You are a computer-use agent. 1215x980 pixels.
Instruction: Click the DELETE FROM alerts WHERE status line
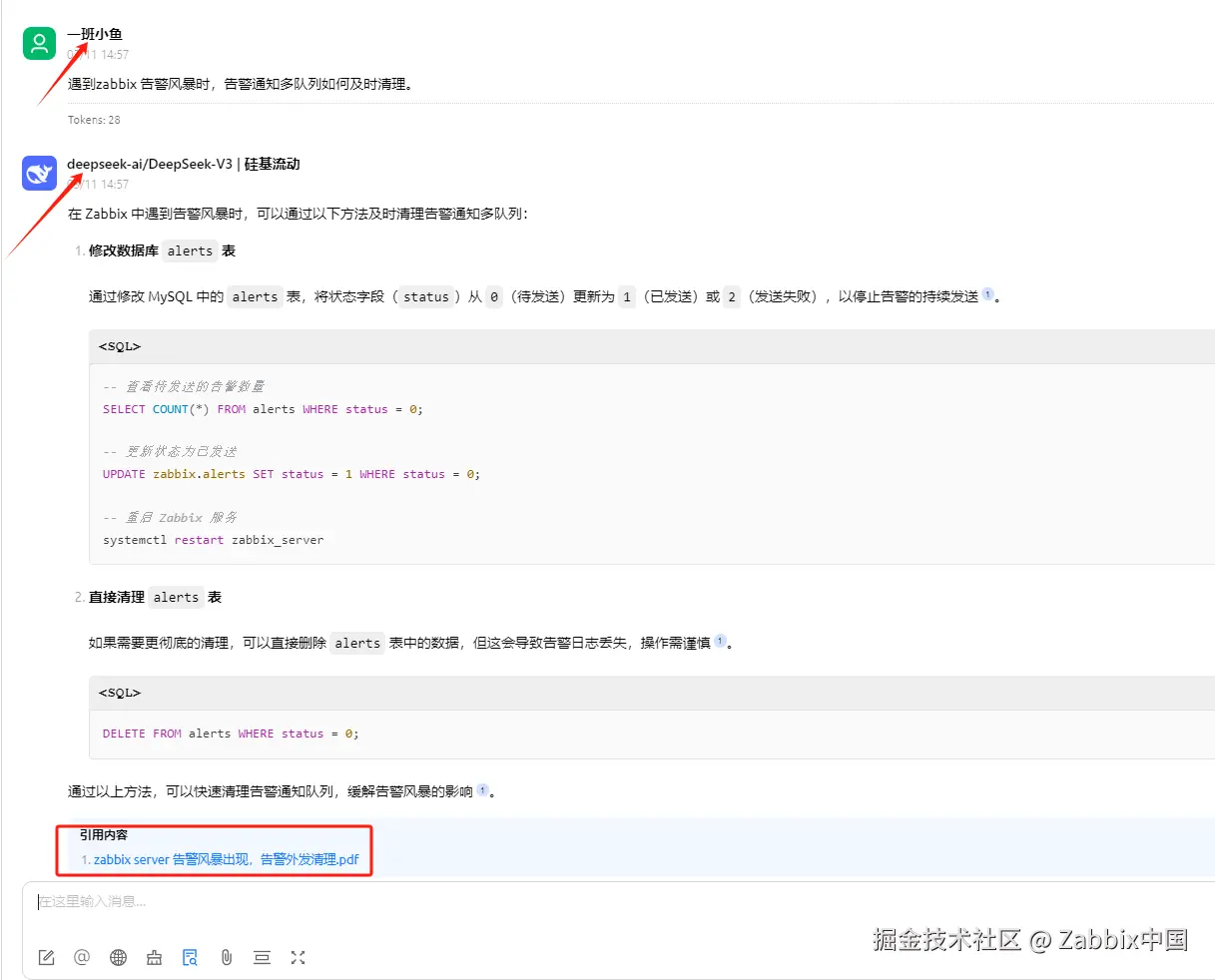click(x=231, y=734)
